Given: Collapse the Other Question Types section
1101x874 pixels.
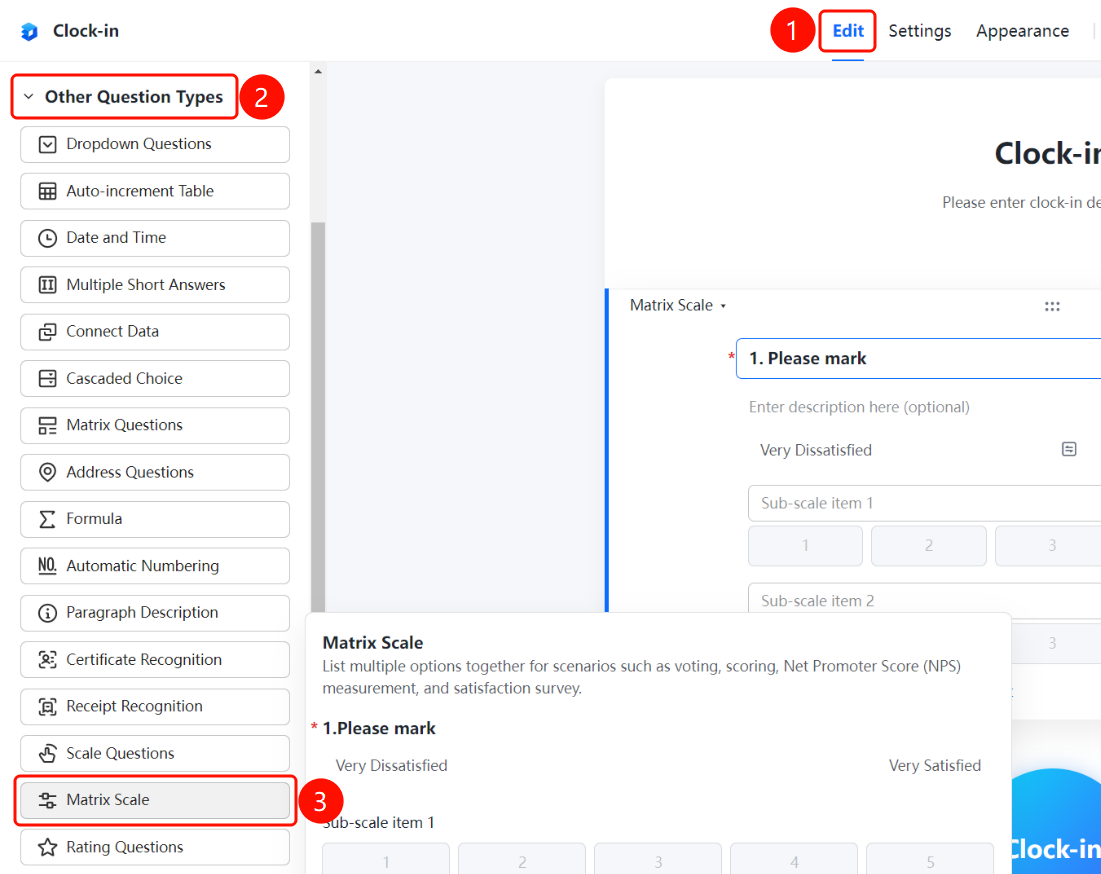Looking at the screenshot, I should tap(29, 96).
